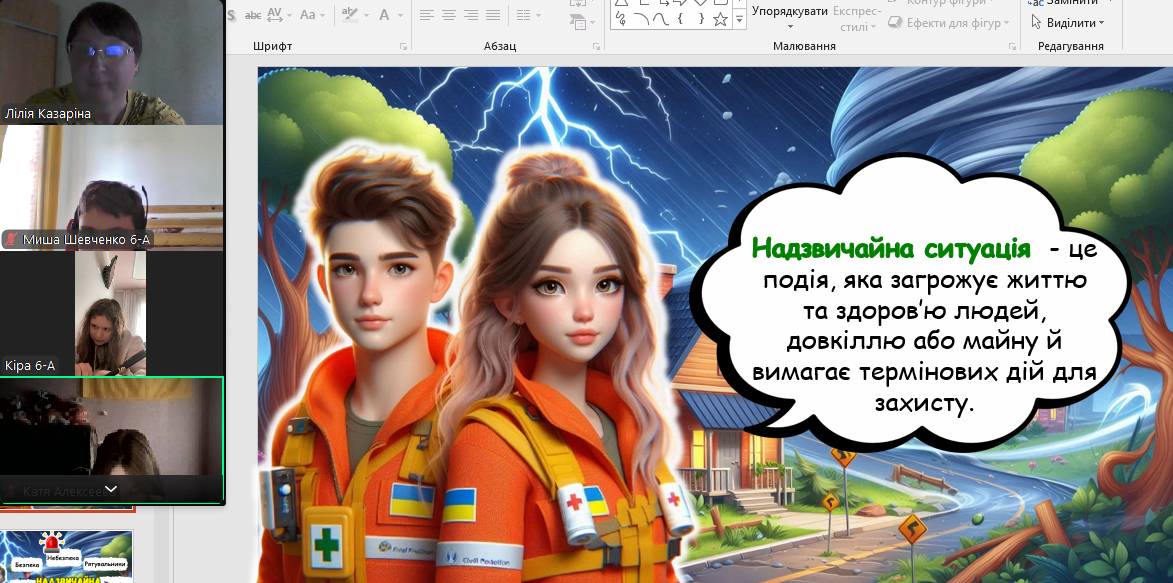Select the Left Brace shape

pos(680,19)
